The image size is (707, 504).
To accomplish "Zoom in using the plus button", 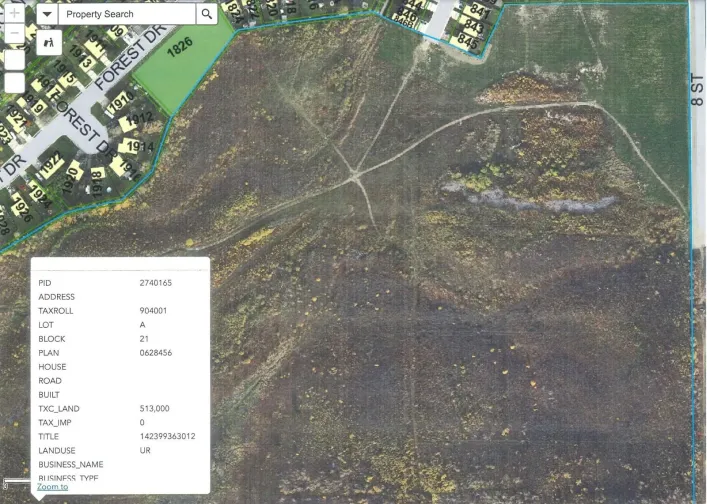I will tap(14, 14).
